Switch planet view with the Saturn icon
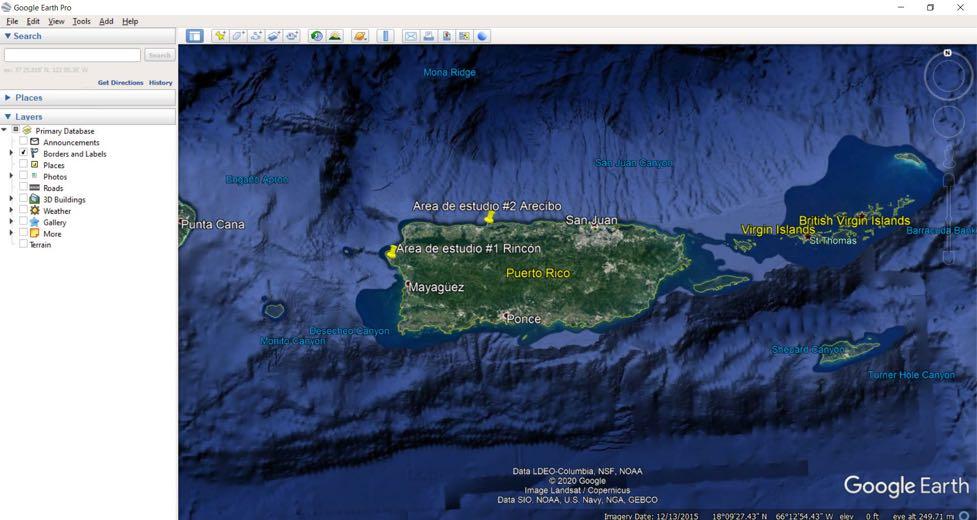Image resolution: width=977 pixels, height=520 pixels. coord(360,36)
